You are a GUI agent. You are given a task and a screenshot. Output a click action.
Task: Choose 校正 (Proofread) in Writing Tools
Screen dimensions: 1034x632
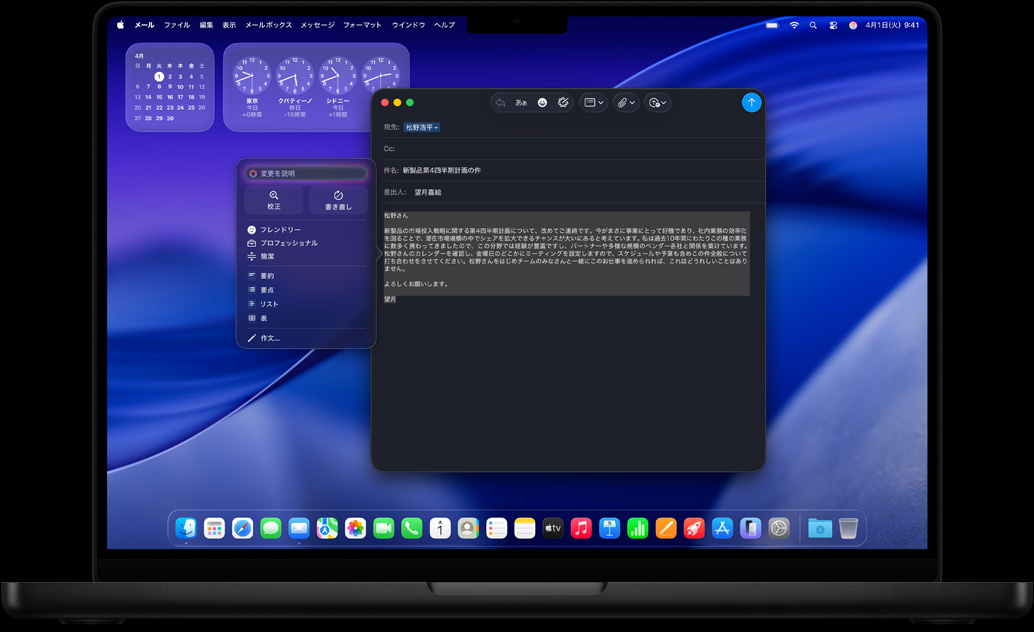pyautogui.click(x=273, y=200)
